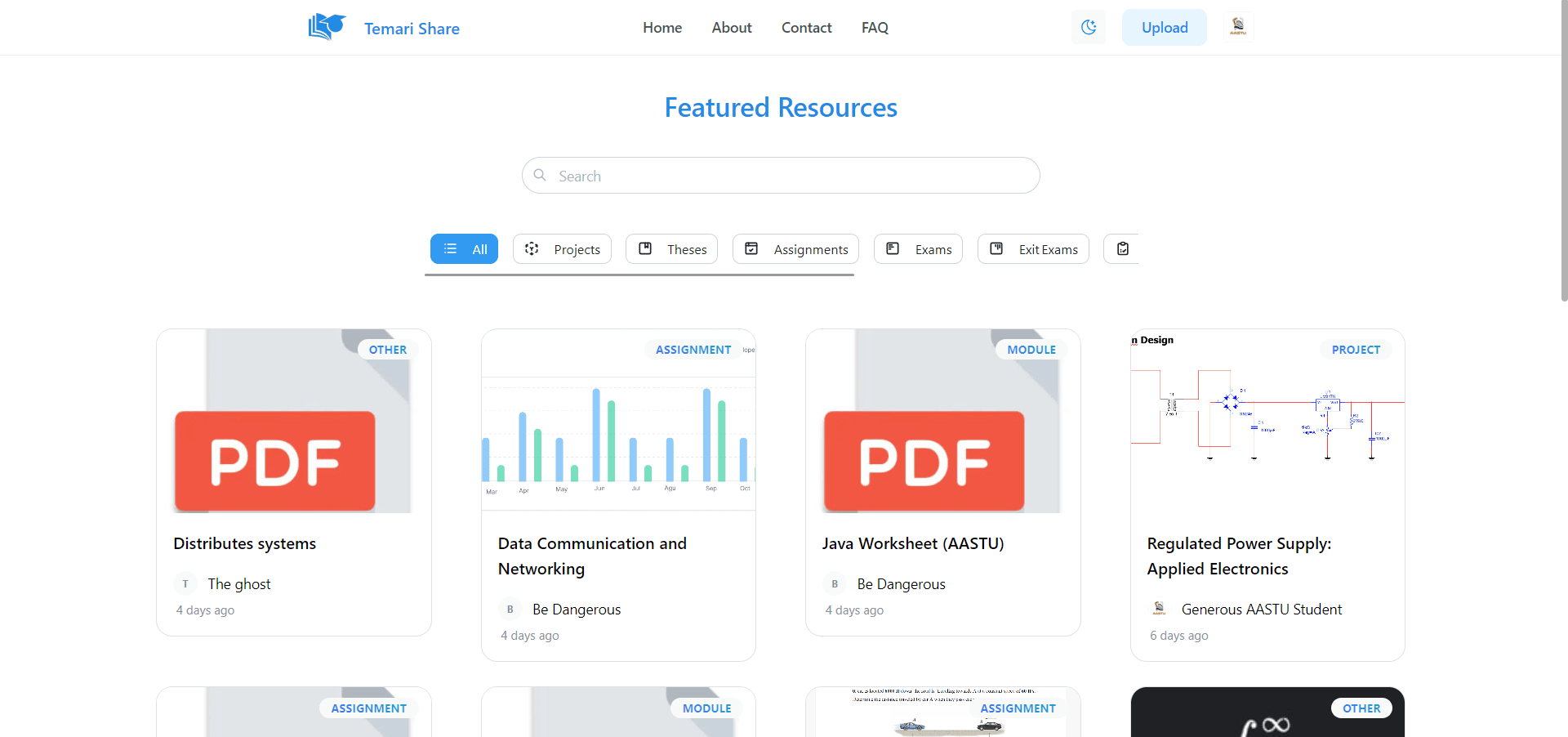Click the ASSIGNMENT badge on Data Communication card
Viewport: 1568px width, 737px height.
coord(693,350)
